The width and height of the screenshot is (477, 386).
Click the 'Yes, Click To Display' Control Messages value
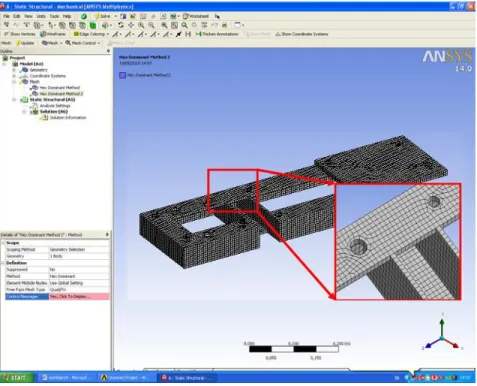coord(79,296)
